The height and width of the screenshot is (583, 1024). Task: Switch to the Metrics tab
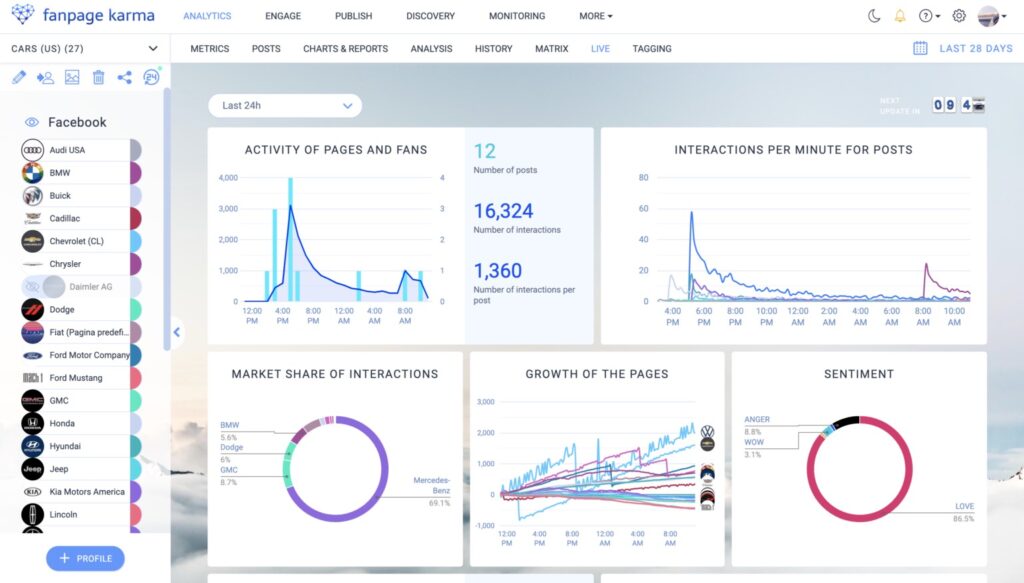pyautogui.click(x=209, y=48)
